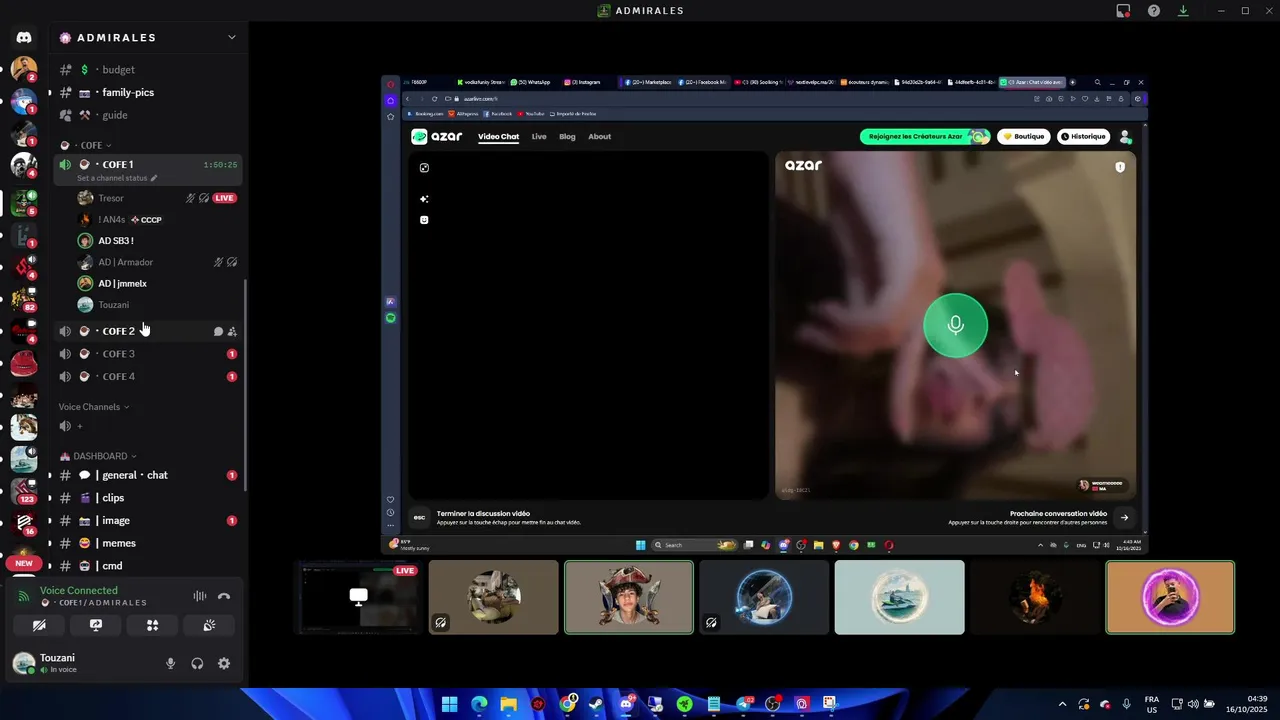Open general · chat channel
This screenshot has height=720, width=1280.
point(148,475)
